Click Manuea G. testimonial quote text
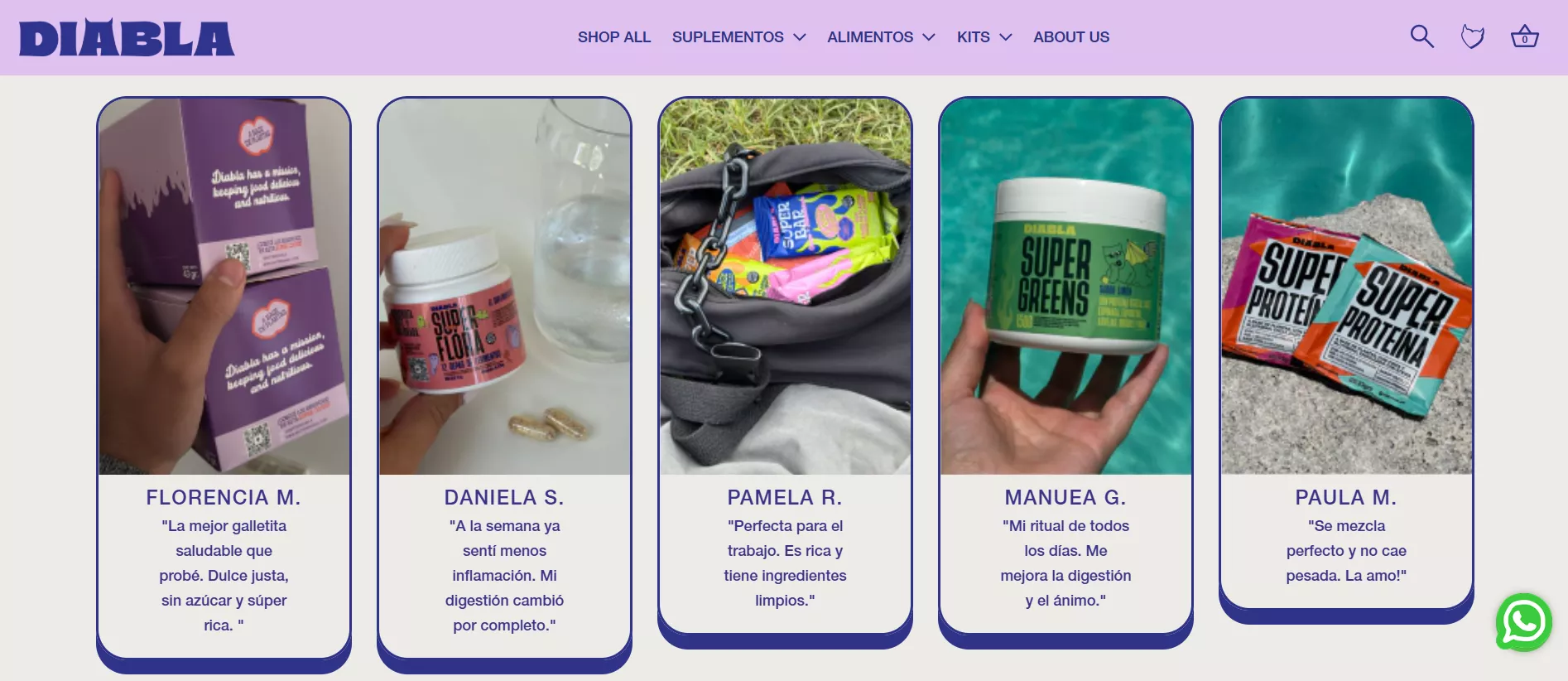This screenshot has height=681, width=1568. click(x=1065, y=563)
